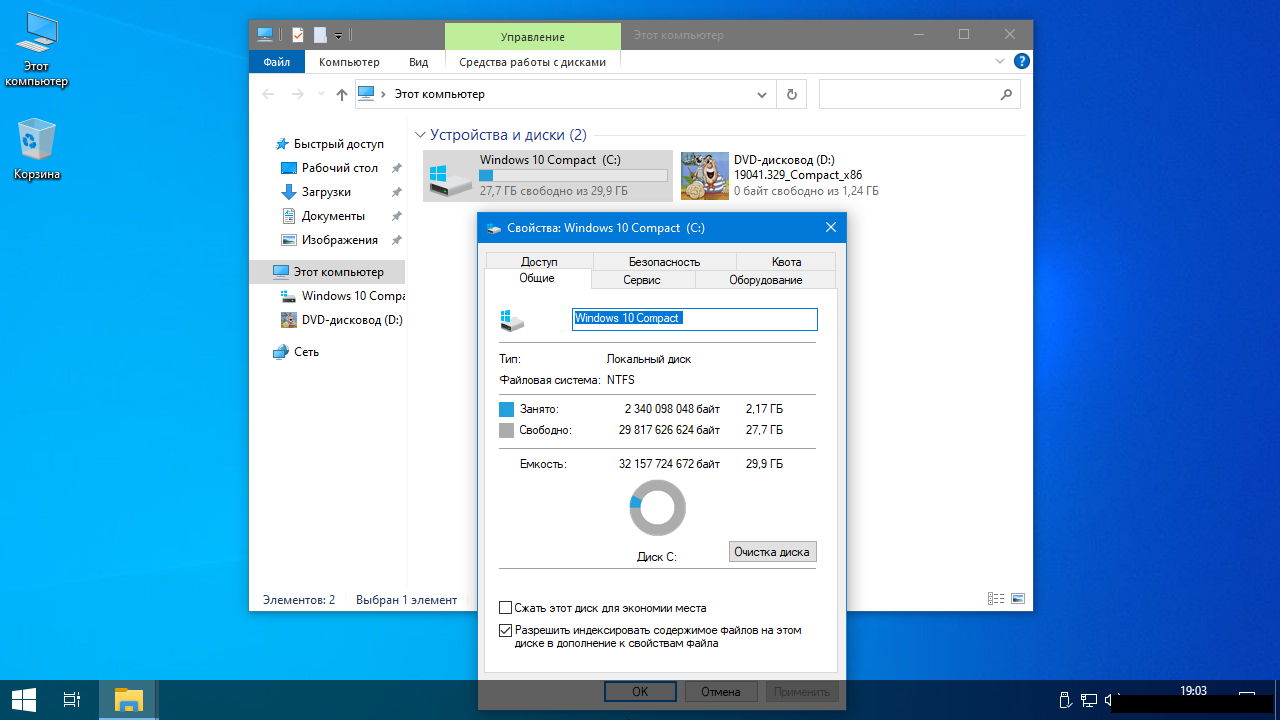1280x720 pixels.
Task: Select Этот компьютер in the navigation pane
Action: [328, 272]
